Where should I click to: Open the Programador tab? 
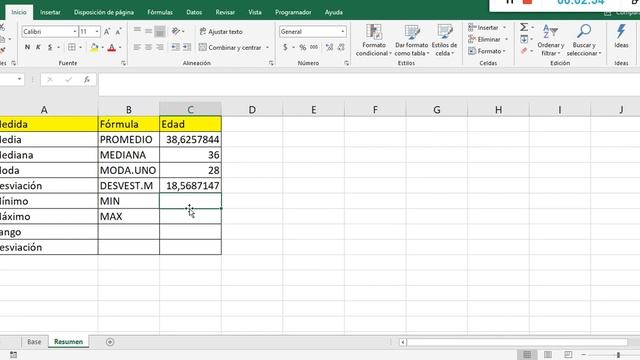[293, 12]
